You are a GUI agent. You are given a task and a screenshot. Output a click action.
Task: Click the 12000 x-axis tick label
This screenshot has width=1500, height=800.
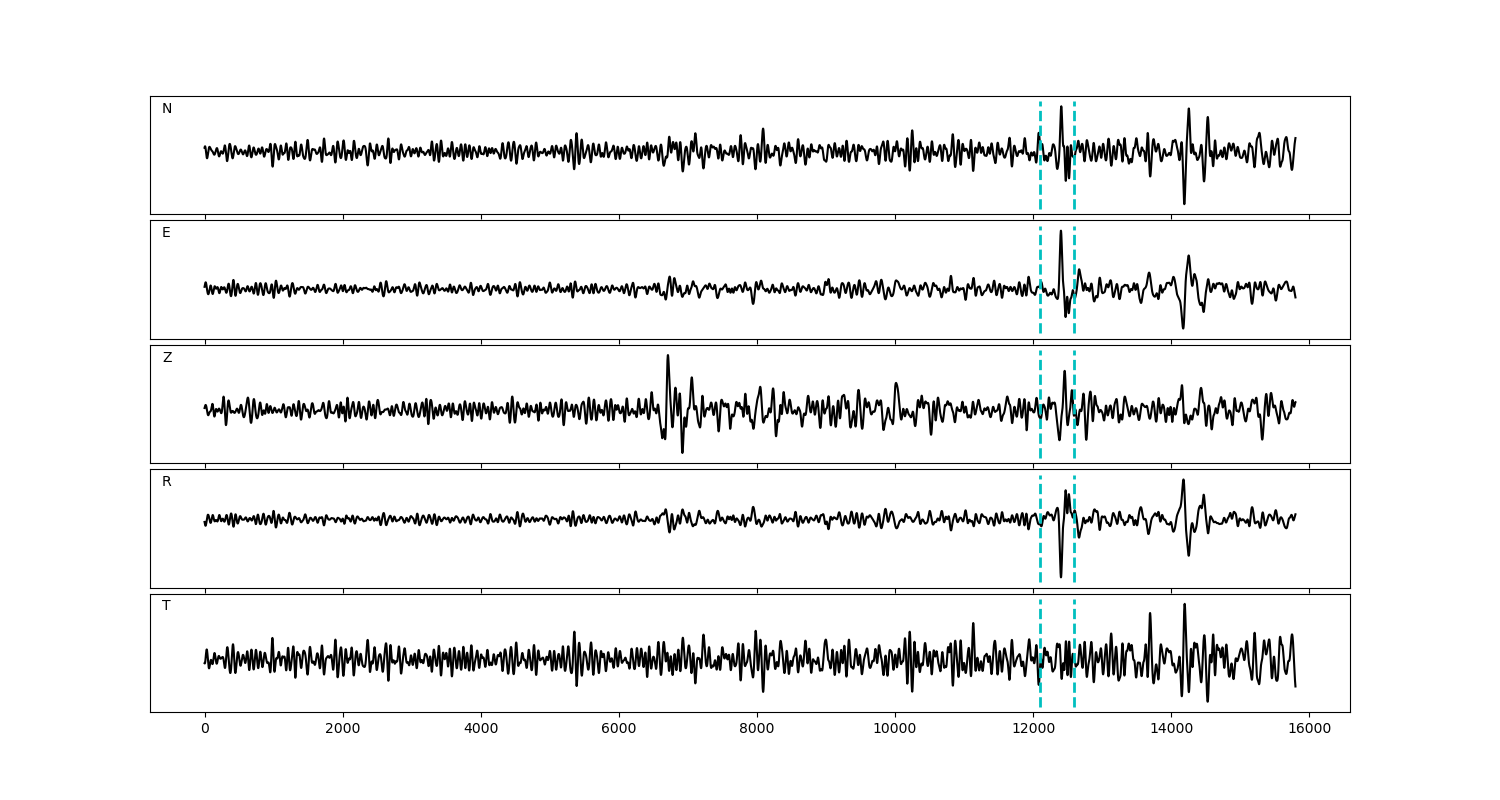(x=1033, y=729)
